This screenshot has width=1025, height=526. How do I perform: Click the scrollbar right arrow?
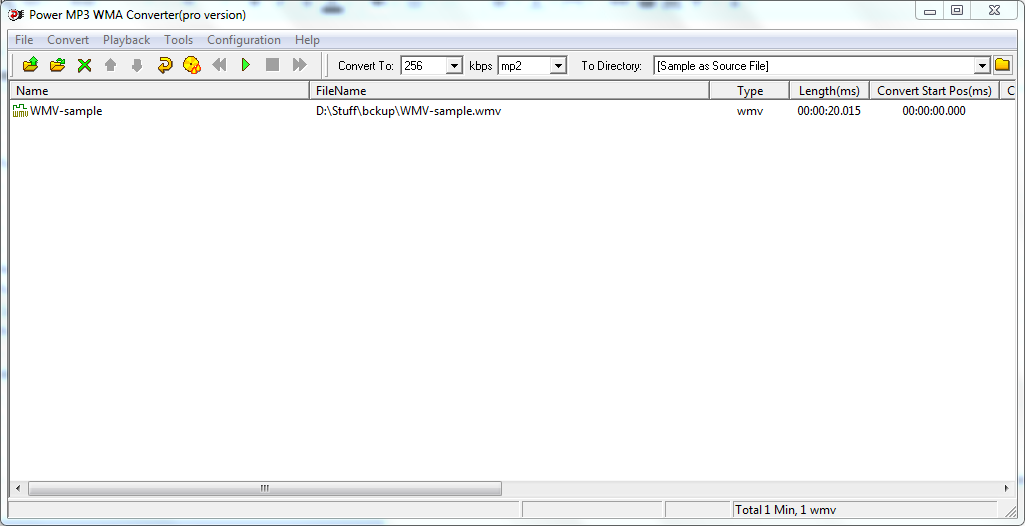tap(1007, 488)
